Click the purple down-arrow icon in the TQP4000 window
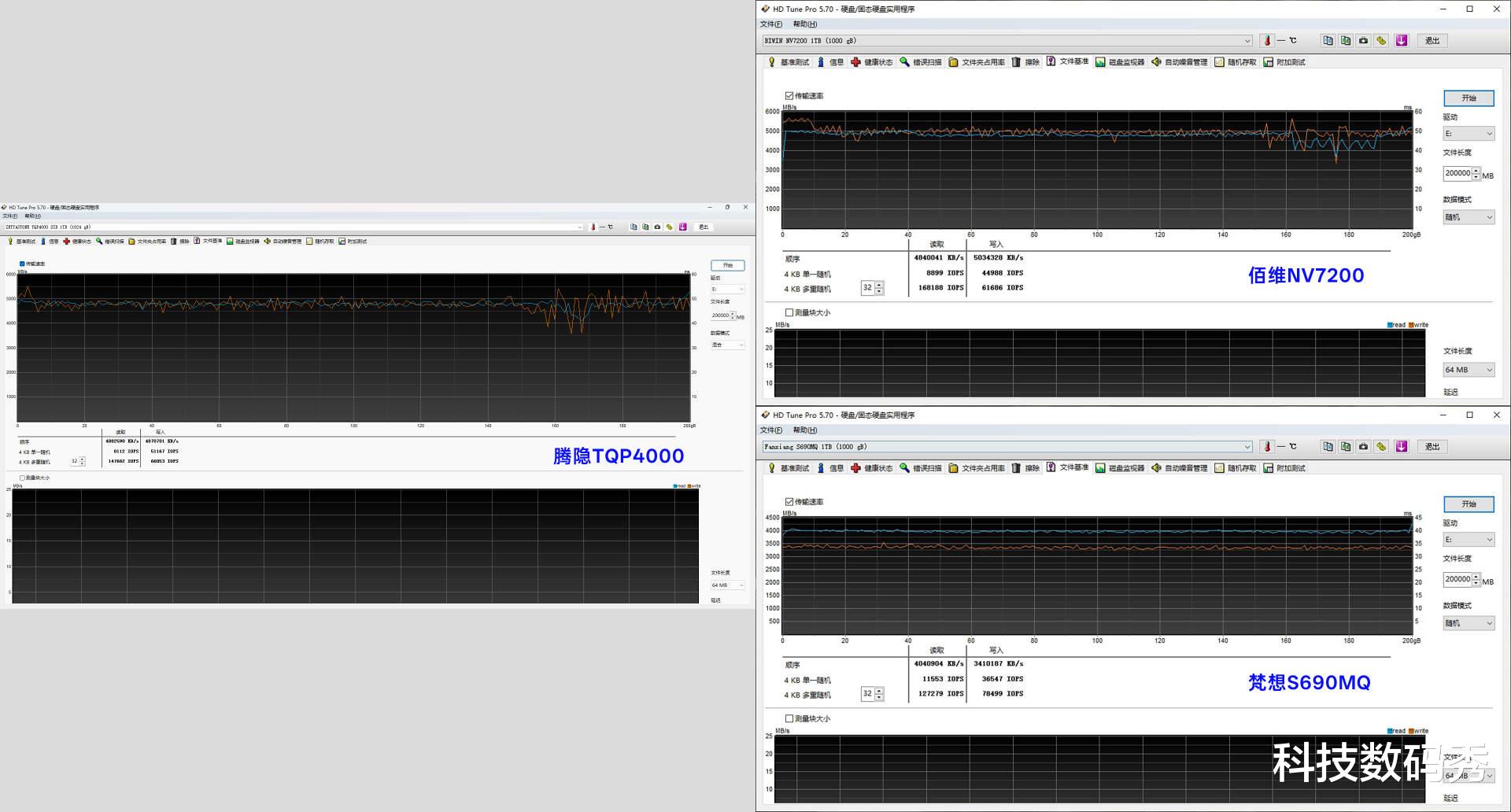Image resolution: width=1511 pixels, height=812 pixels. pyautogui.click(x=683, y=227)
